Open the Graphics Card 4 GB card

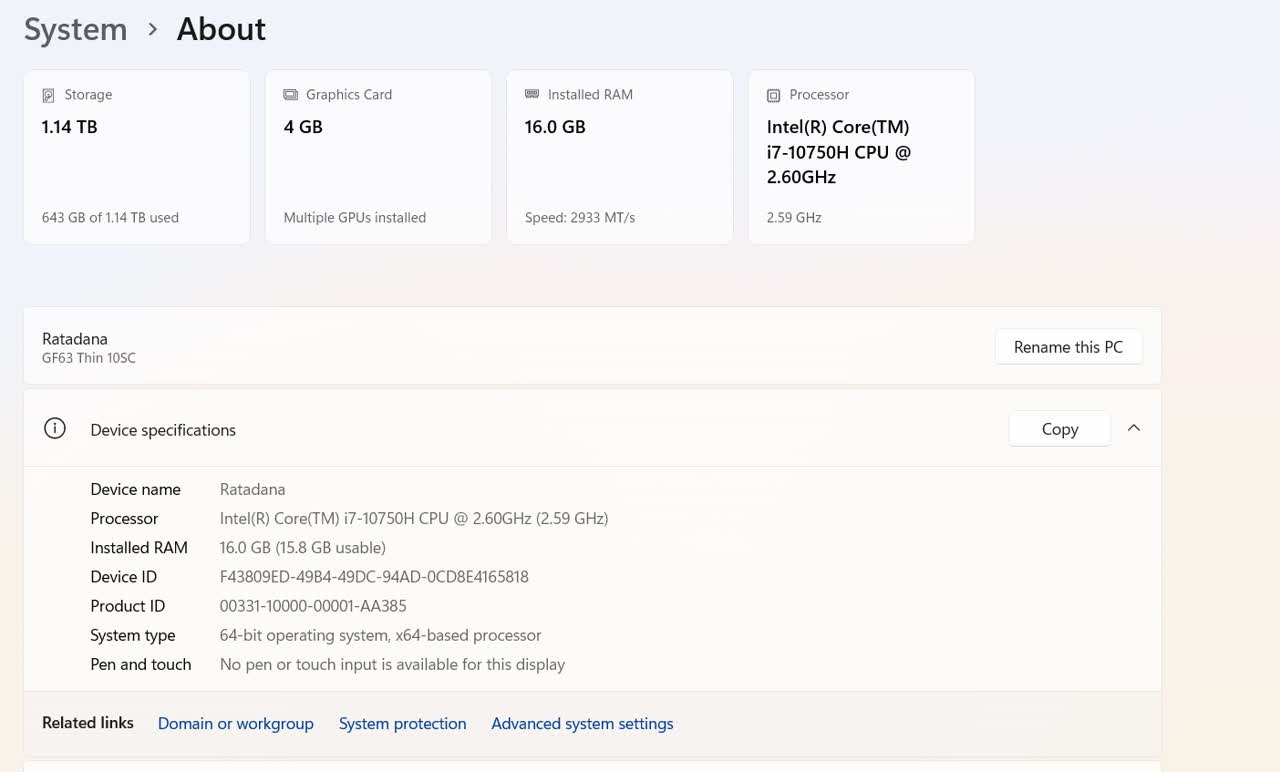coord(378,157)
